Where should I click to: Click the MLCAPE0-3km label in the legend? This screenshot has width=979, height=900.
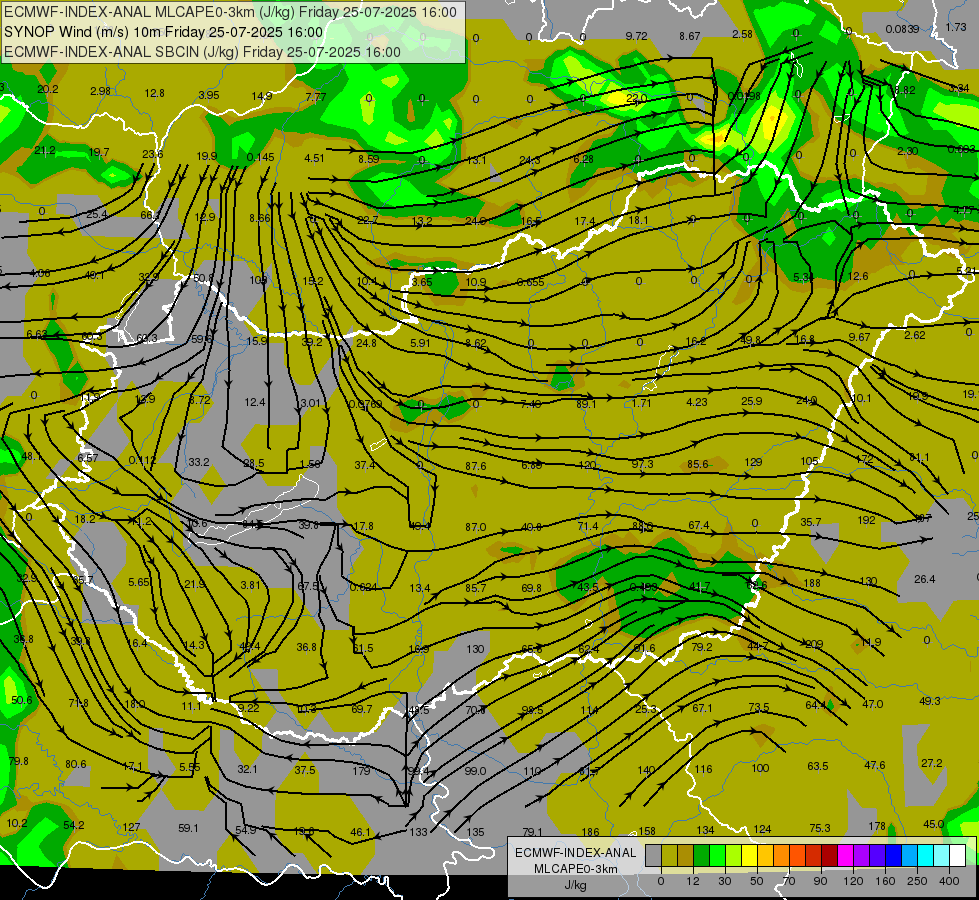(x=575, y=869)
